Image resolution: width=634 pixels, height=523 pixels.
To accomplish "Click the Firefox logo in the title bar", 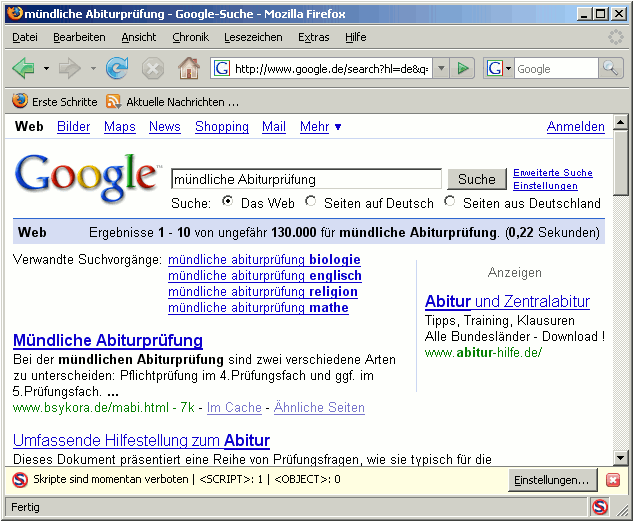I will tap(15, 14).
